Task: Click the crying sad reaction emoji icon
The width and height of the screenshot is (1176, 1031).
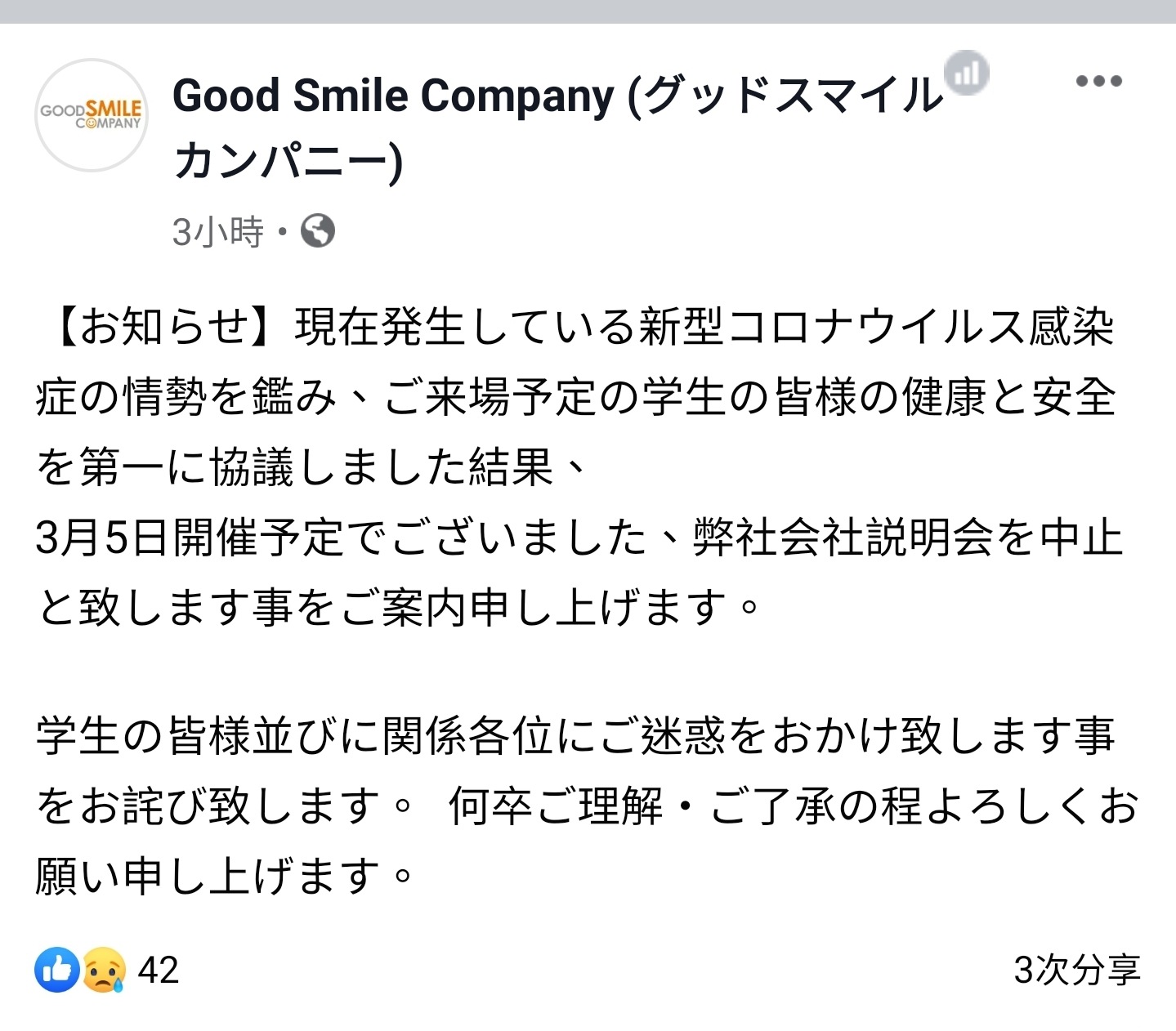Action: [104, 970]
